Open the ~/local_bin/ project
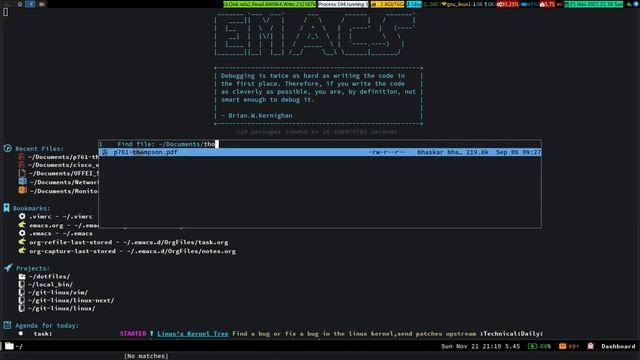The height and width of the screenshot is (360, 640). pos(51,284)
